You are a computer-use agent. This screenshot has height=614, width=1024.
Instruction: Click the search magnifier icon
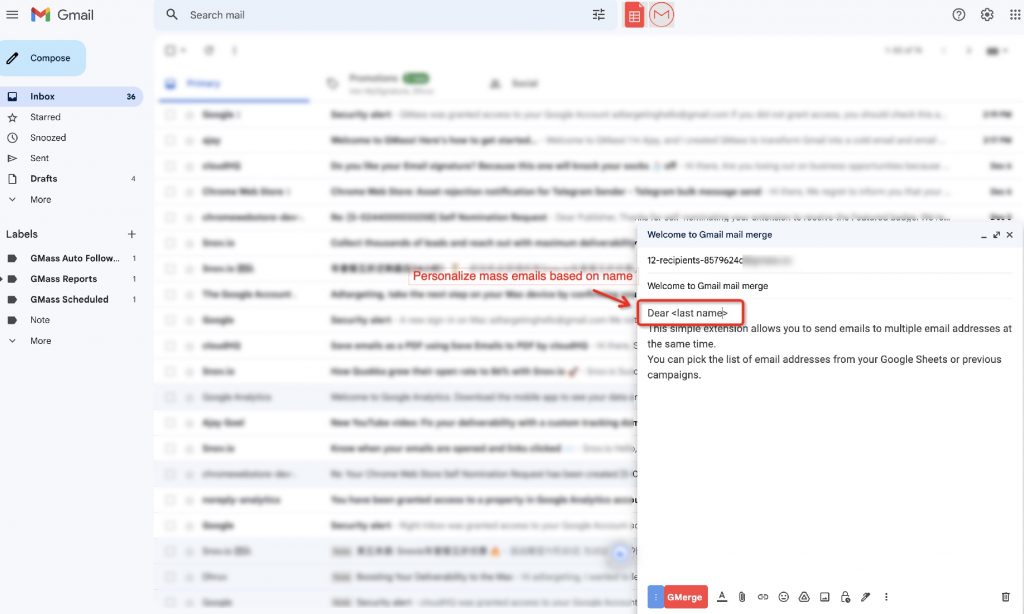[x=172, y=14]
